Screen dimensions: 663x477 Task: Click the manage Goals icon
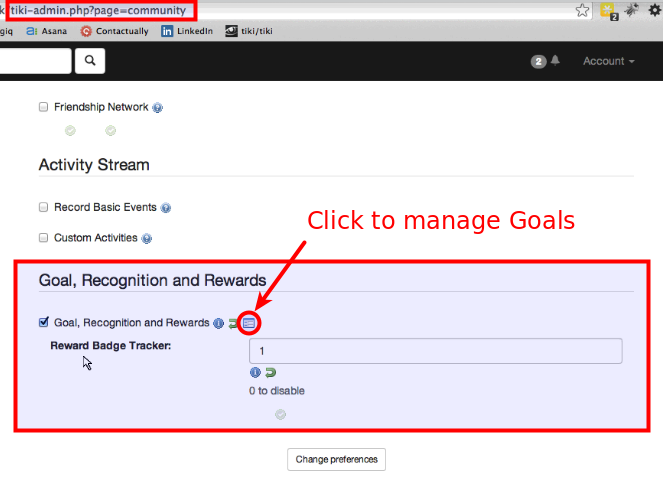tap(249, 323)
